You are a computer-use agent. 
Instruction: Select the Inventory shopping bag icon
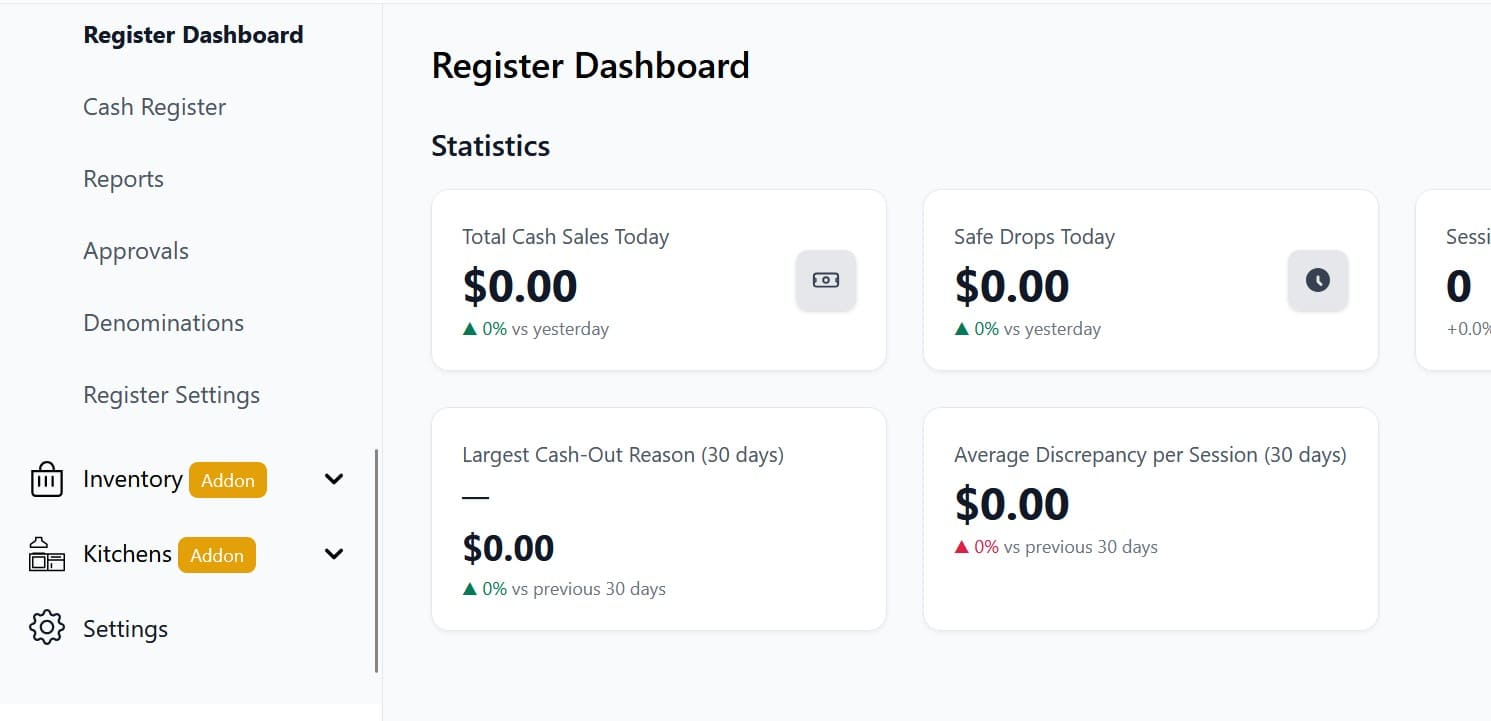coord(46,479)
